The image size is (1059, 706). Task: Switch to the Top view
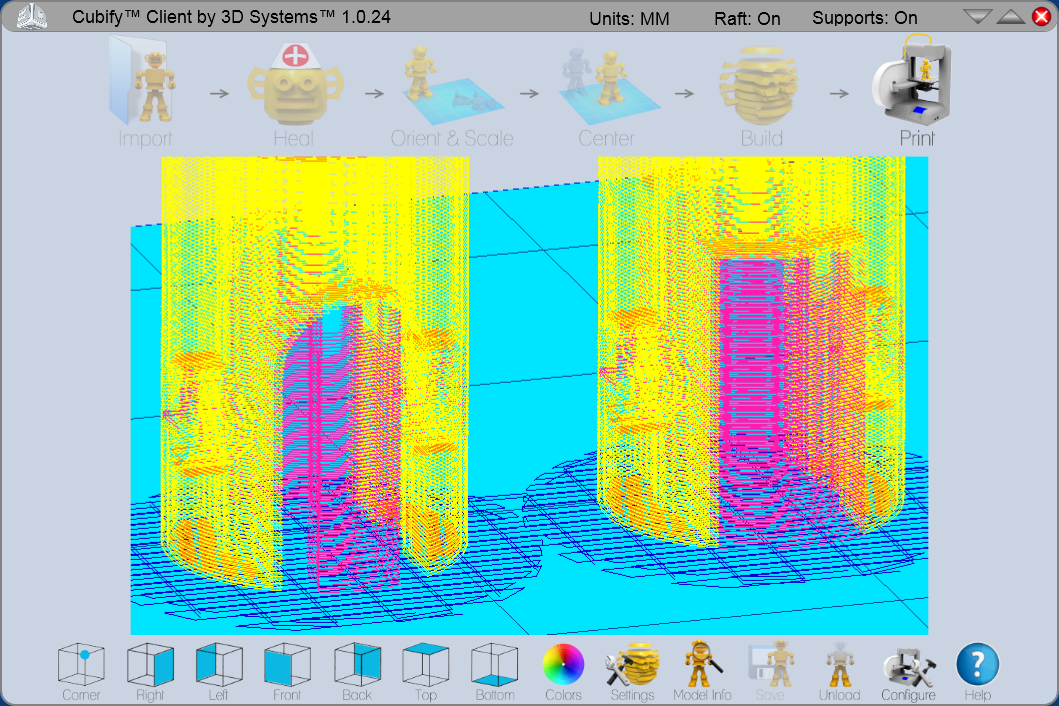pos(425,665)
